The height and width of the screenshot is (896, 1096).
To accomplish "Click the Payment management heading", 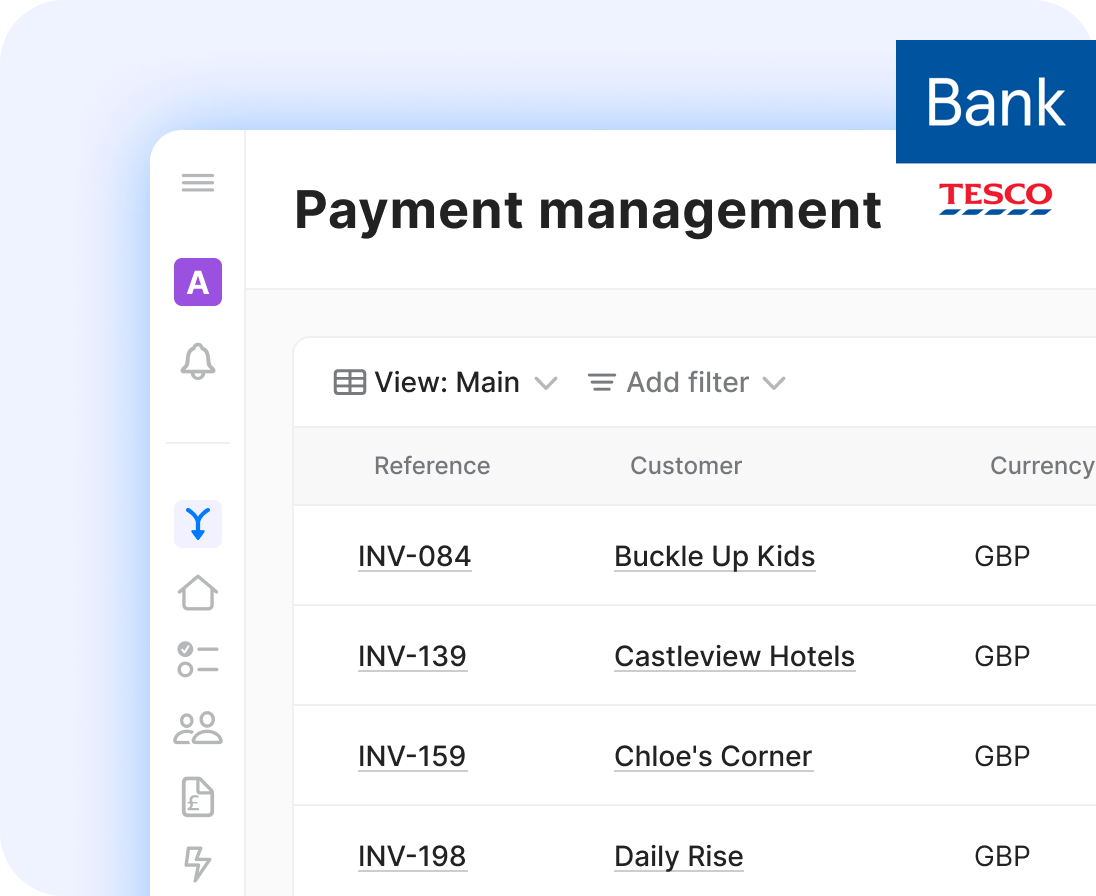I will [x=588, y=210].
